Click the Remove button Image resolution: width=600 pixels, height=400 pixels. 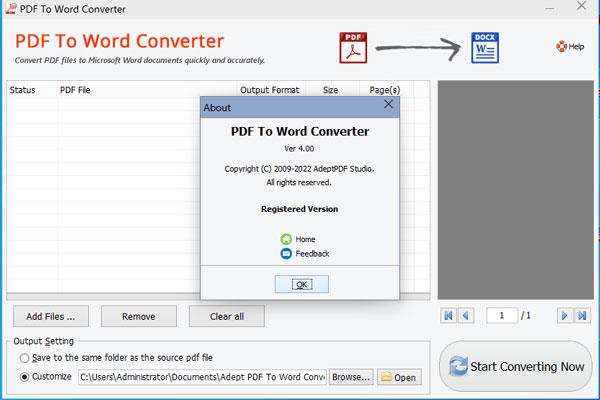pyautogui.click(x=139, y=316)
